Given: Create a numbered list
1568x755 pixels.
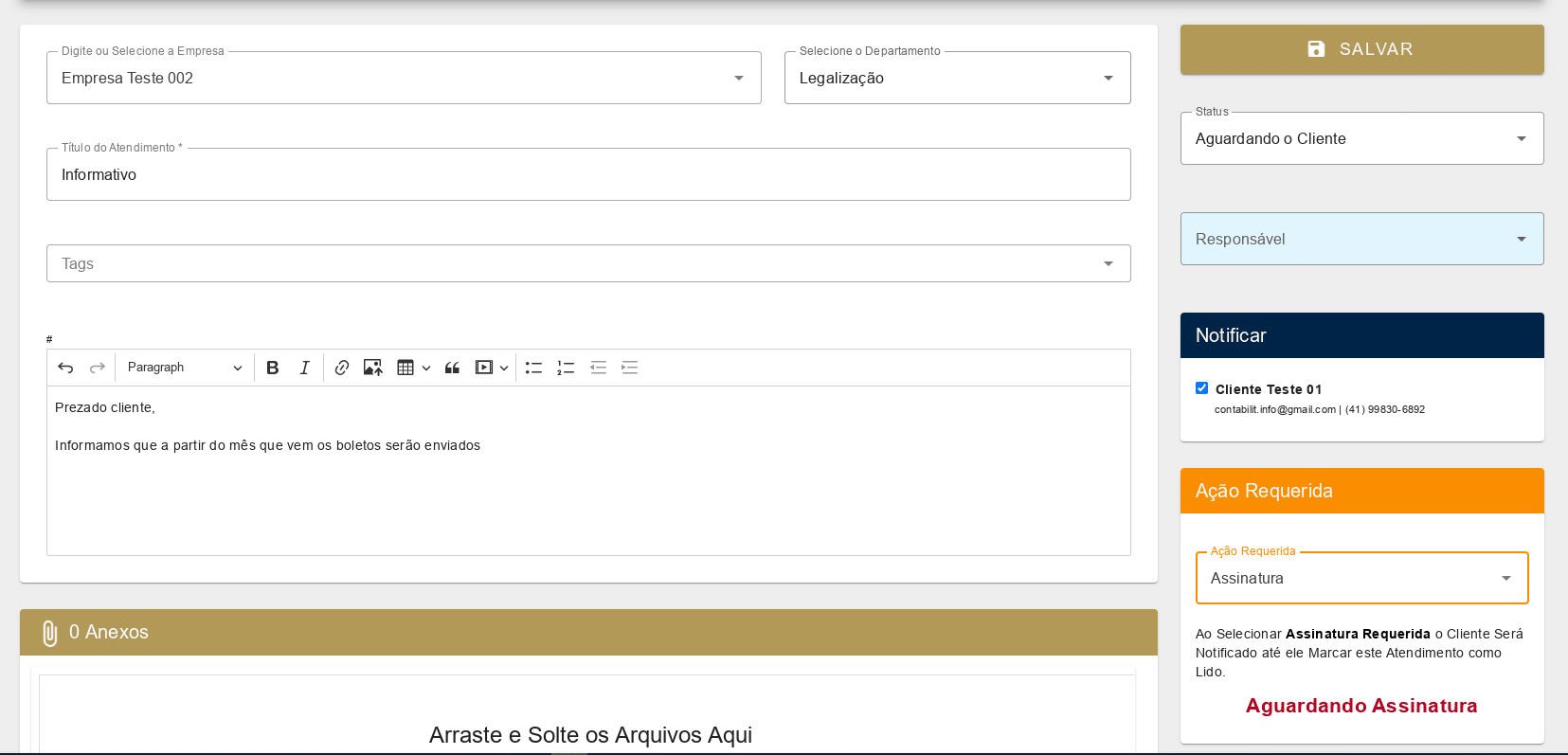Looking at the screenshot, I should click(566, 368).
